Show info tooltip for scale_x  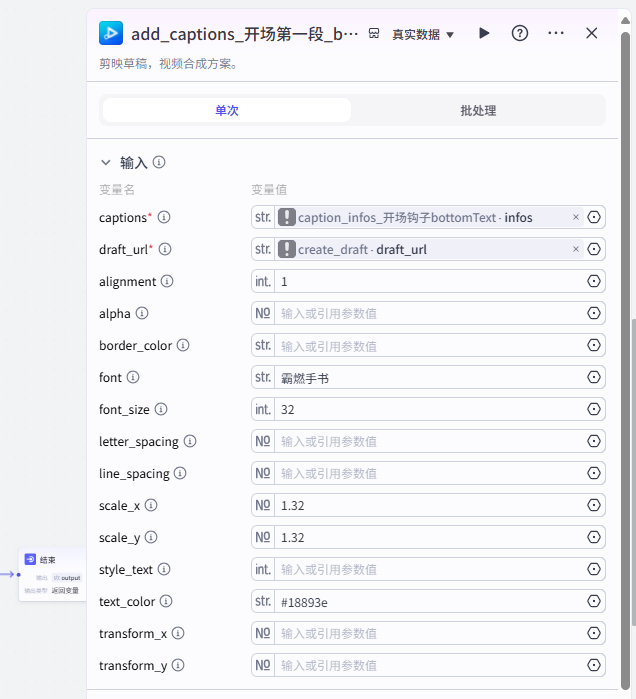tap(151, 505)
